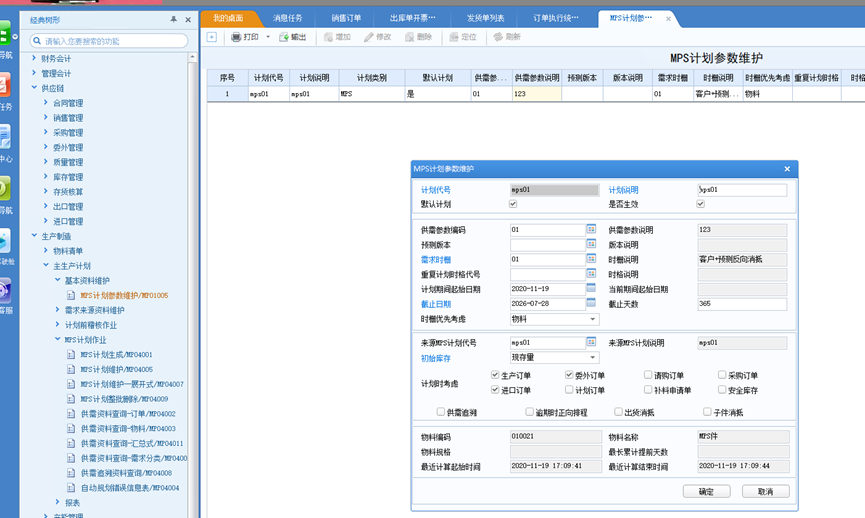Click document icon of MPS计划参数维护/MP01005

71,296
